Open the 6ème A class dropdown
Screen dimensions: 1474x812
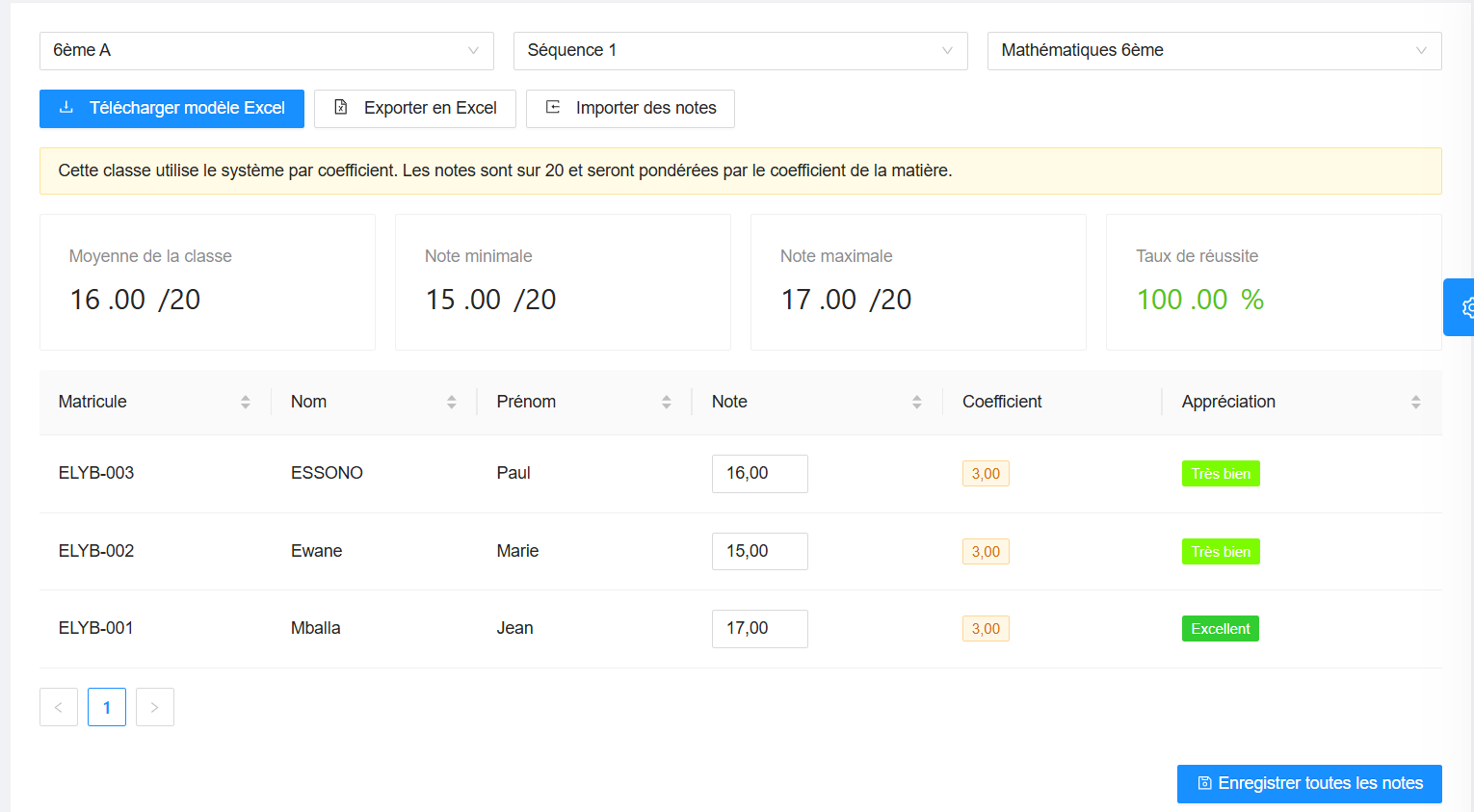click(266, 50)
